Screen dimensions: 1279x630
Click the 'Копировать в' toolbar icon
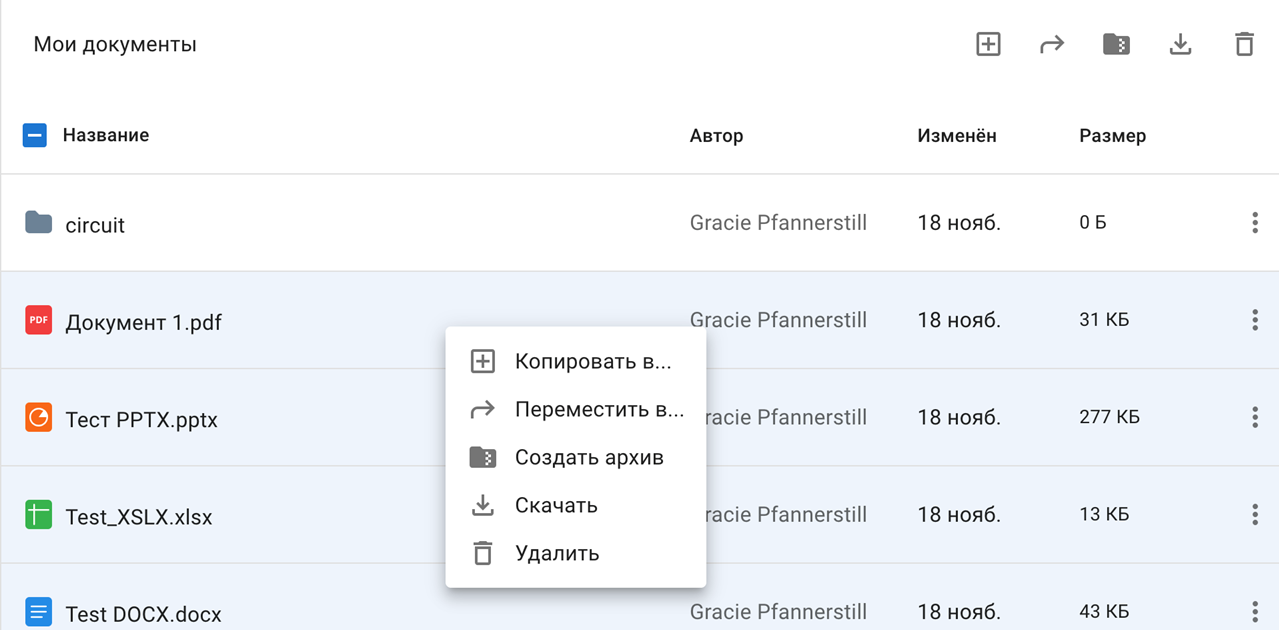(x=987, y=44)
